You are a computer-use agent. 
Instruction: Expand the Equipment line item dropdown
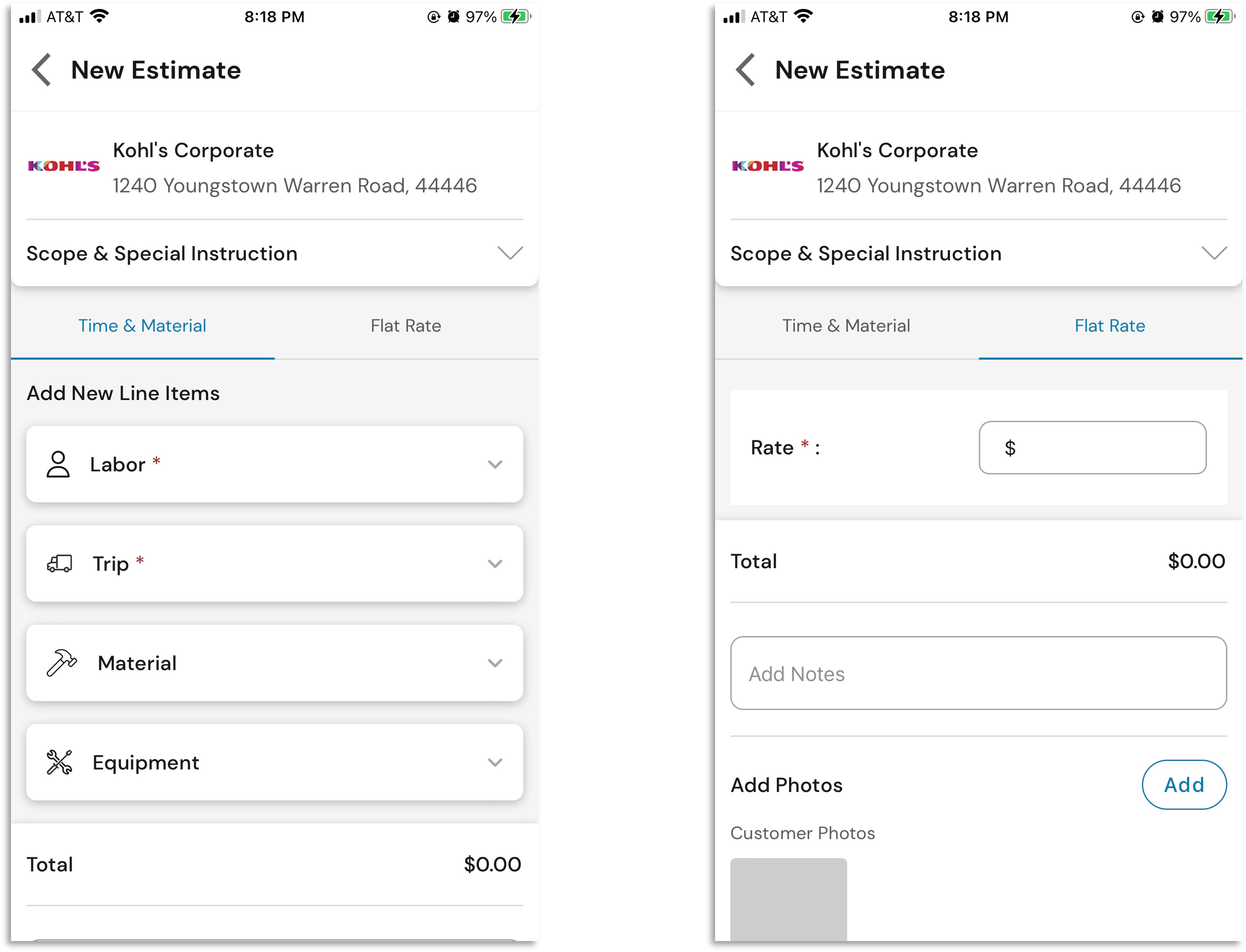(495, 762)
